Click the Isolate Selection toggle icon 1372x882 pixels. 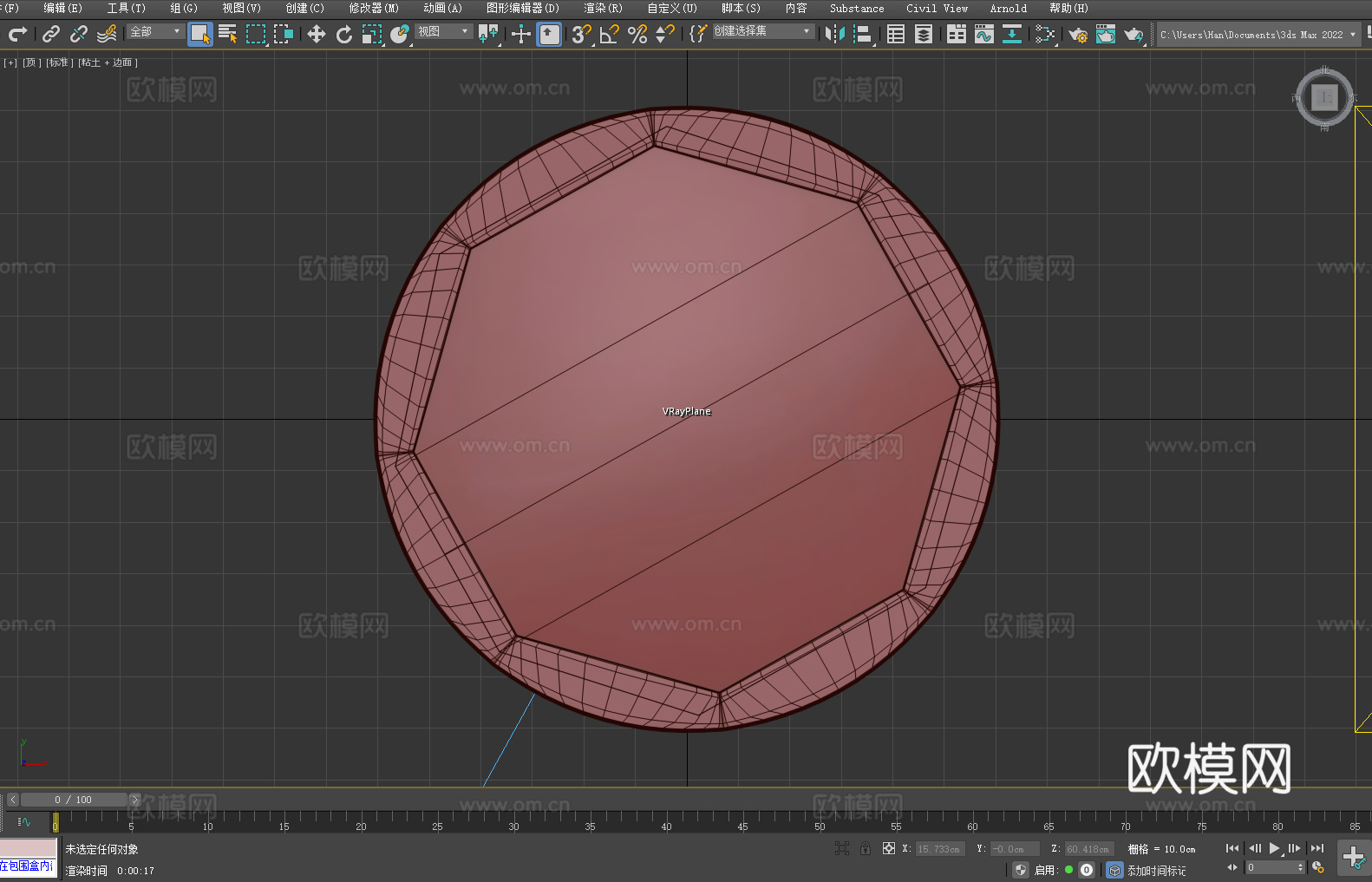(x=841, y=848)
